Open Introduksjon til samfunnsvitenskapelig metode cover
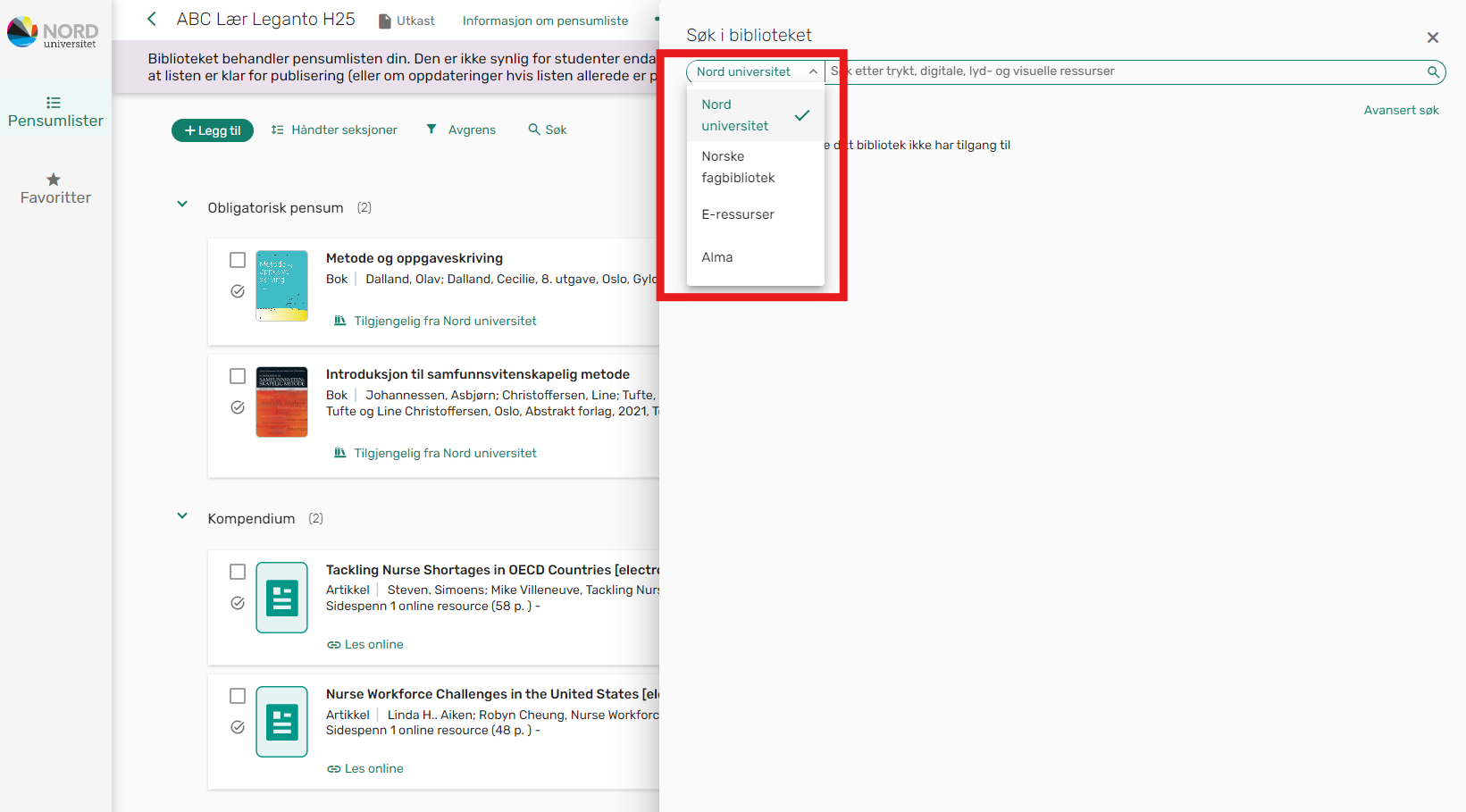The image size is (1466, 812). pos(282,402)
